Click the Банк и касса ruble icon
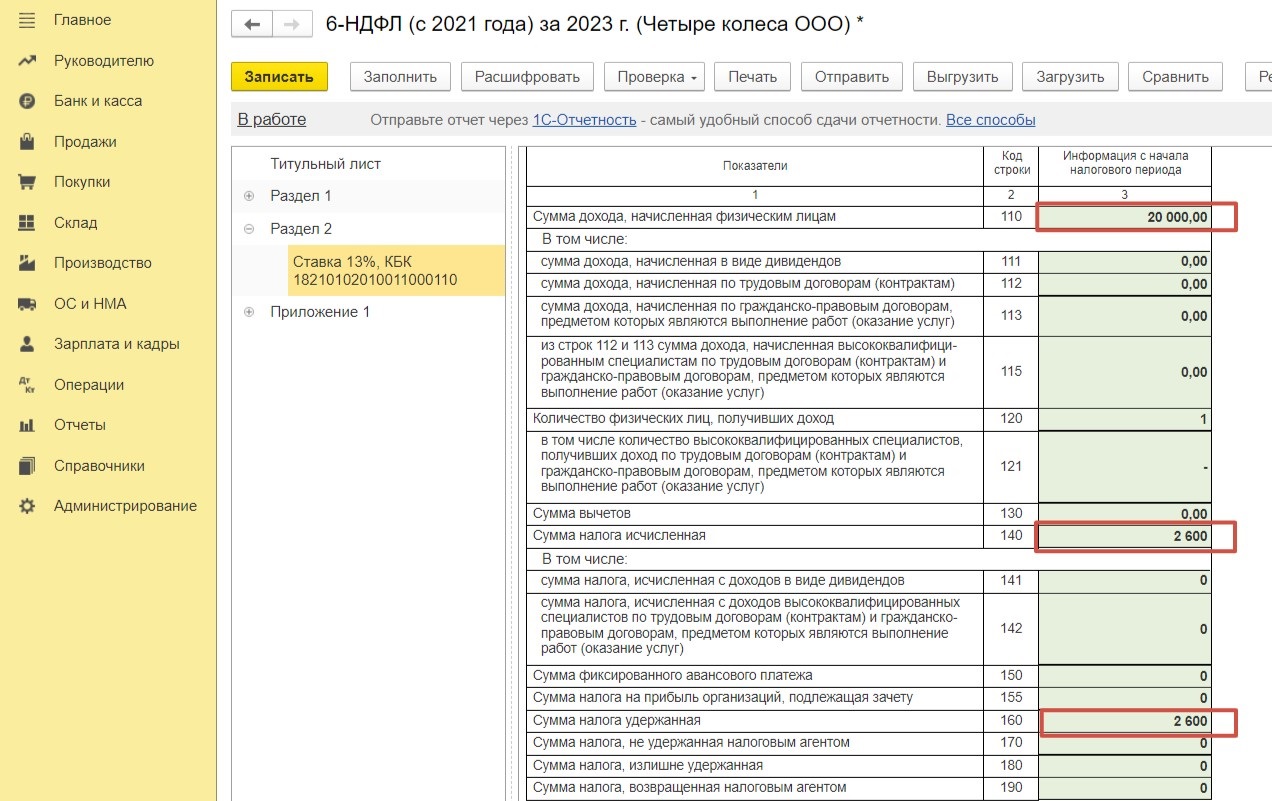This screenshot has width=1272, height=801. click(x=28, y=101)
